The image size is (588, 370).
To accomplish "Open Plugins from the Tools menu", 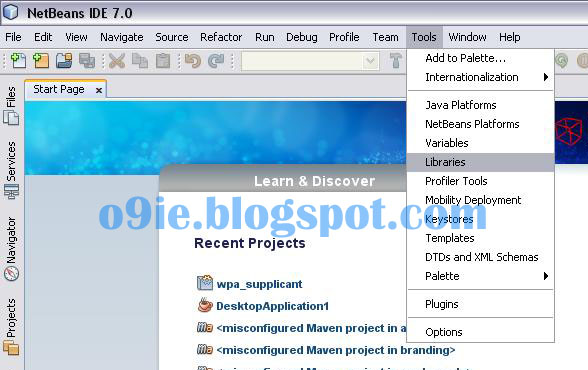I will (480, 304).
